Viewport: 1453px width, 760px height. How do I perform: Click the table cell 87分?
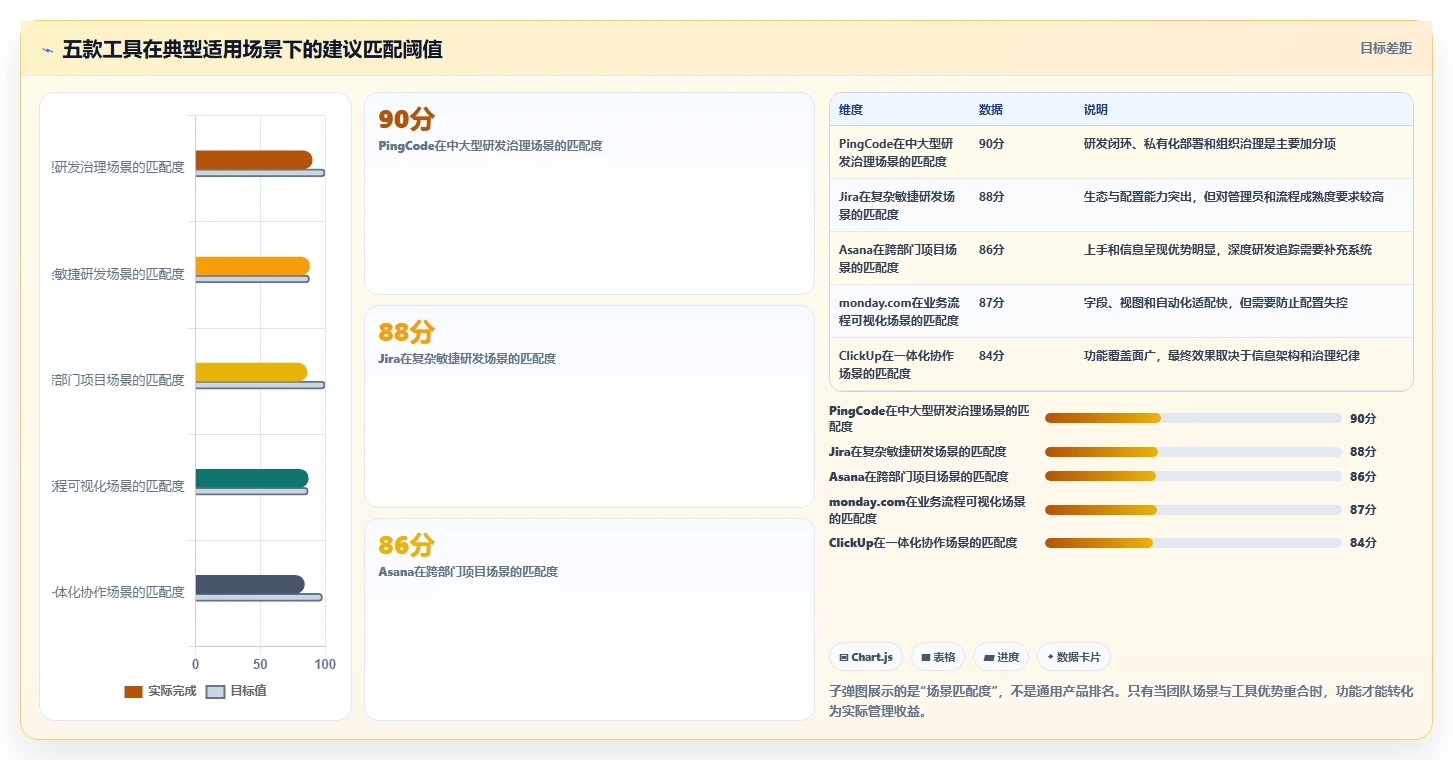[x=992, y=302]
